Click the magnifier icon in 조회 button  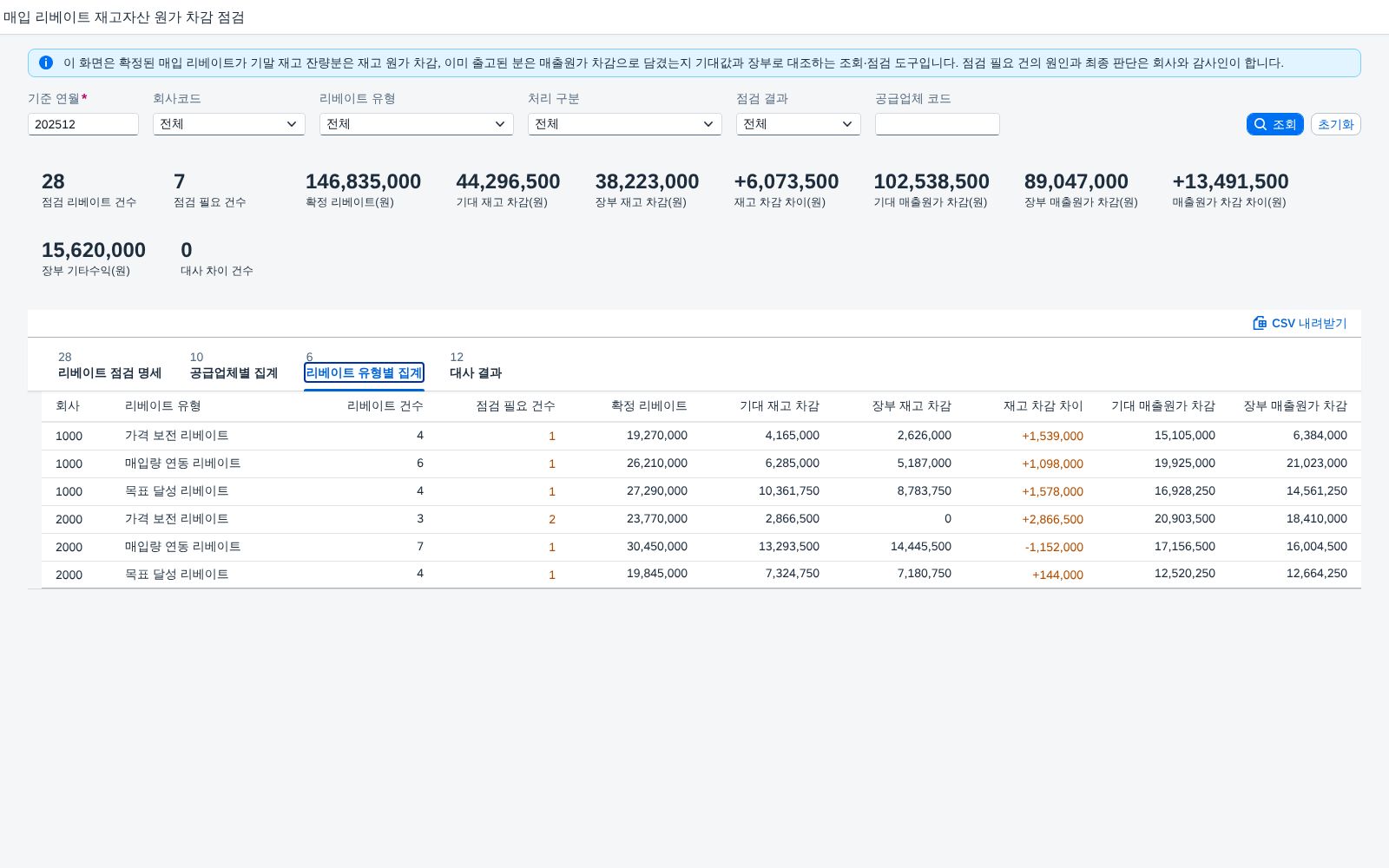coord(1261,124)
